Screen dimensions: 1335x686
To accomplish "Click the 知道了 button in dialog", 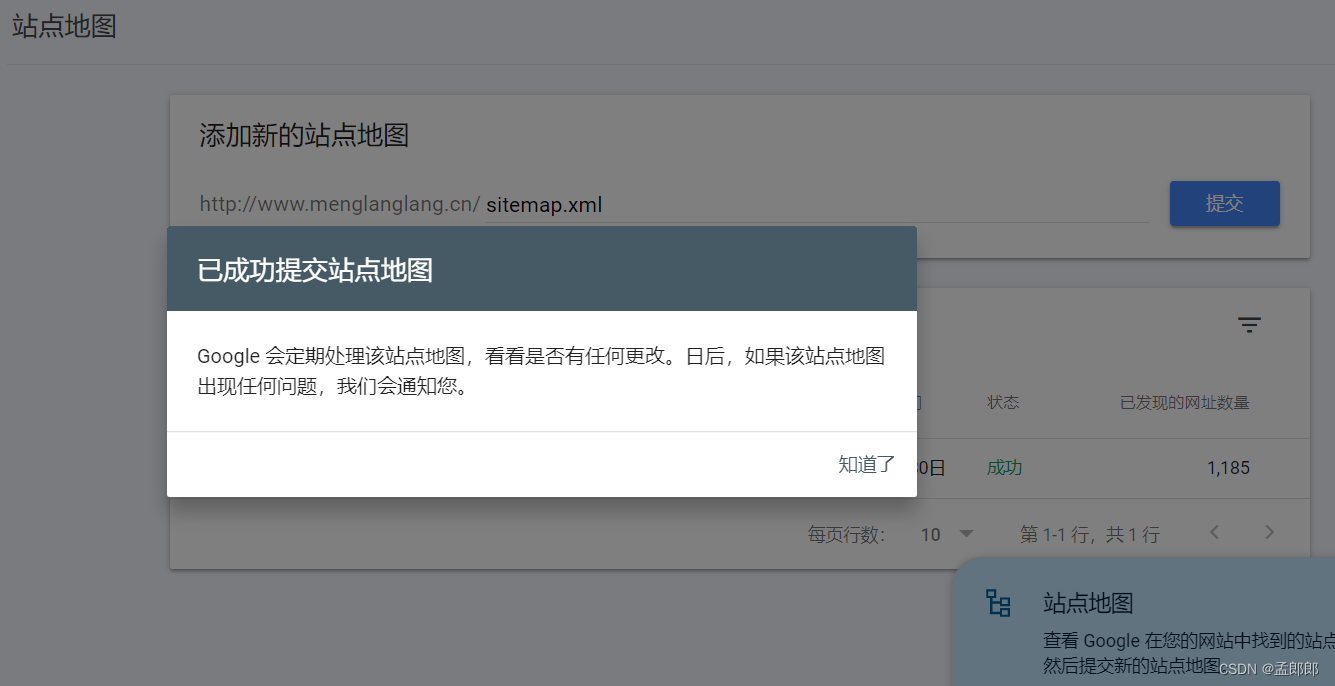I will pyautogui.click(x=866, y=464).
